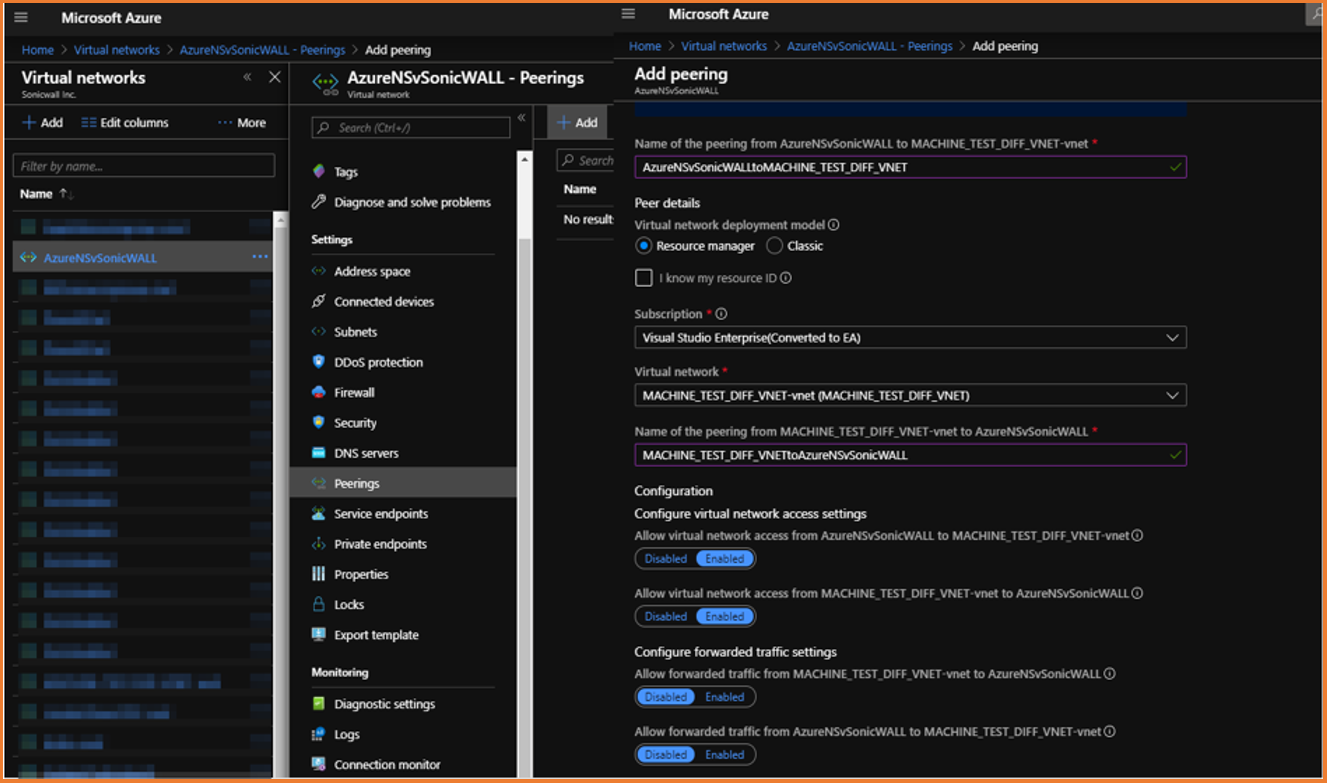Click Home breadcrumb in left window
The width and height of the screenshot is (1327, 783).
38,50
